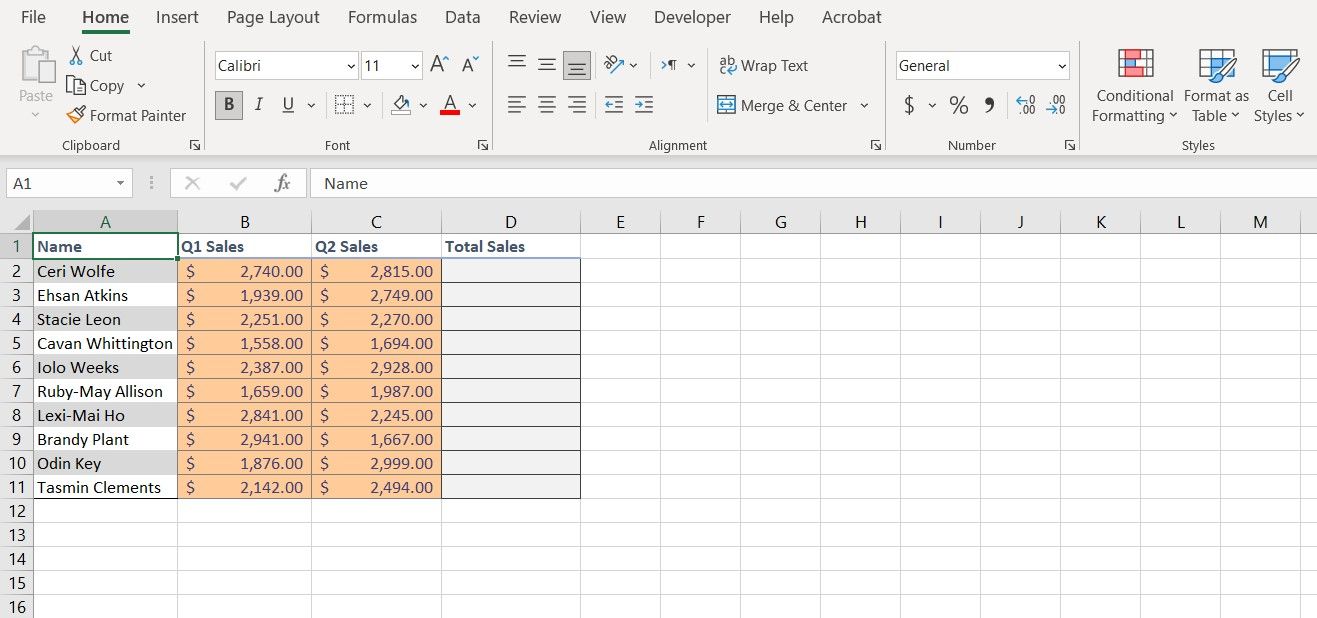1317x618 pixels.
Task: Open the font size dropdown
Action: click(415, 66)
